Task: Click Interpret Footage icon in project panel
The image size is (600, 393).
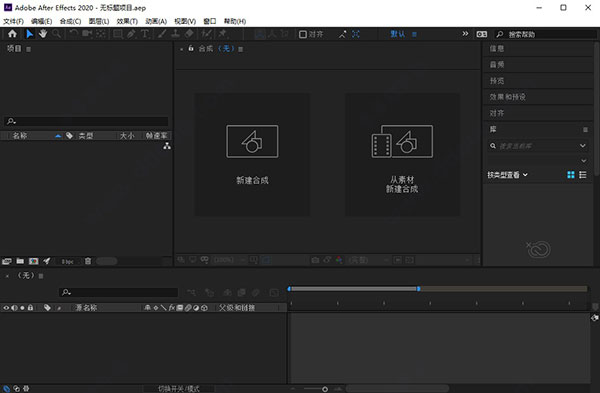Action: click(x=7, y=261)
